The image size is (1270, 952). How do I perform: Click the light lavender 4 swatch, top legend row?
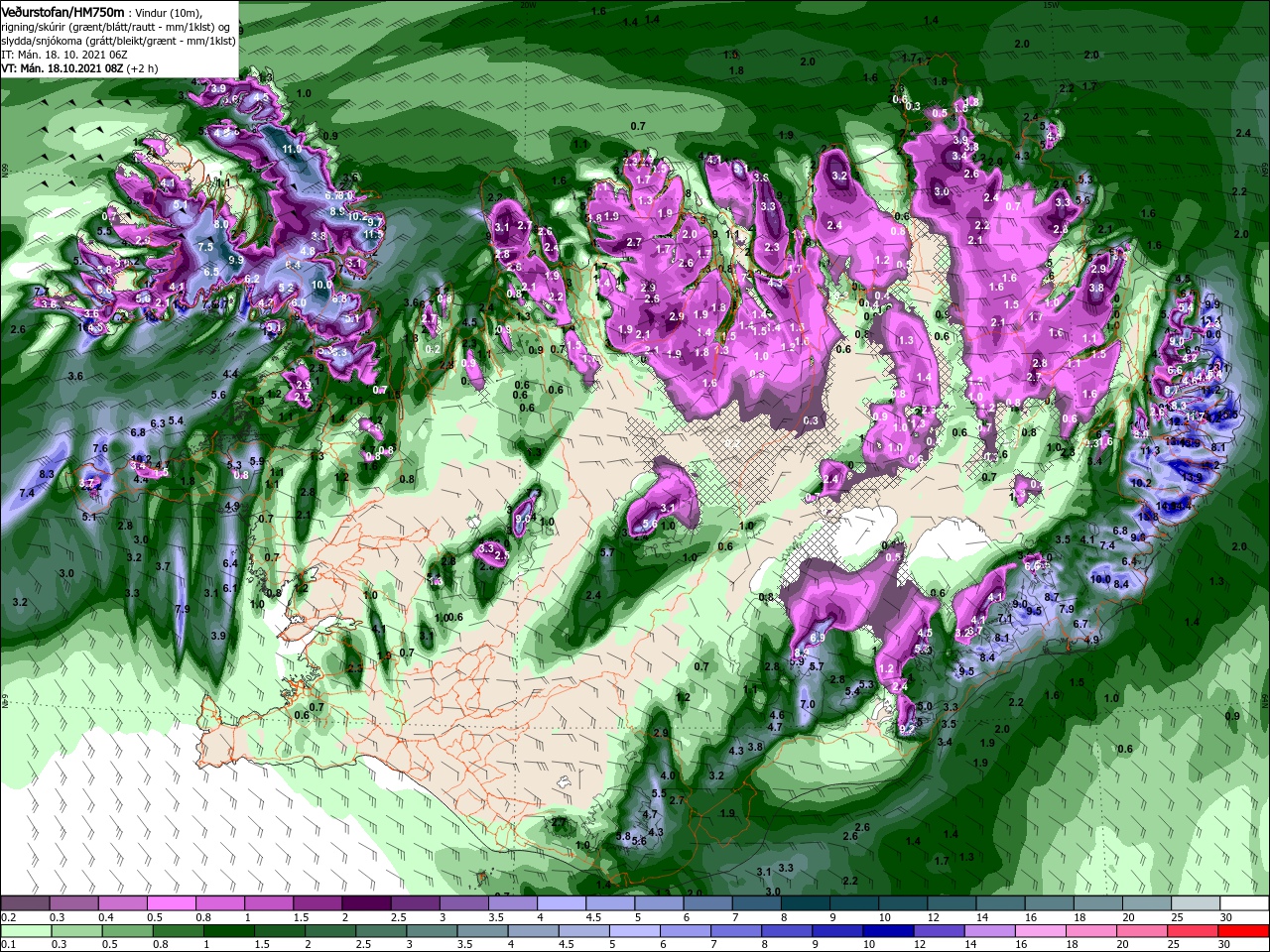coord(562,903)
